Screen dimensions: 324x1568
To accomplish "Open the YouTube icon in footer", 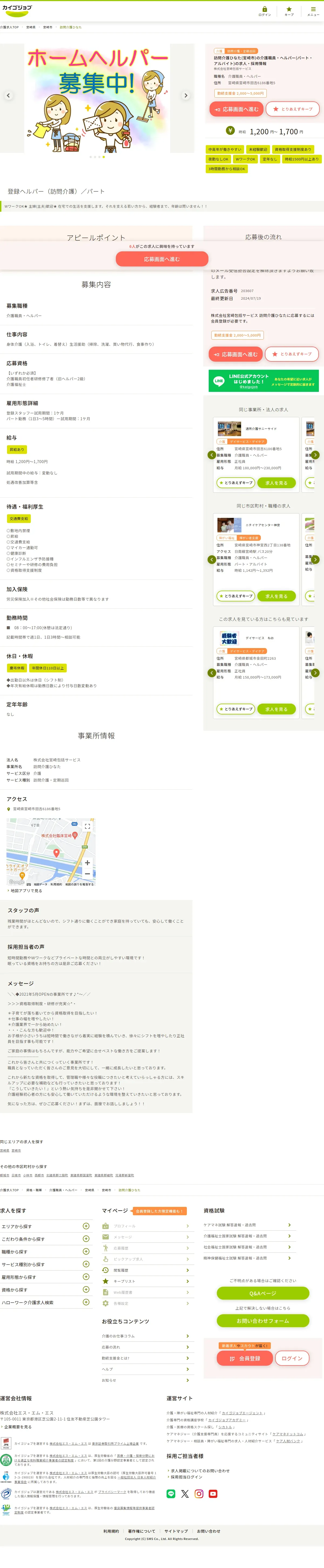I will click(x=213, y=1494).
